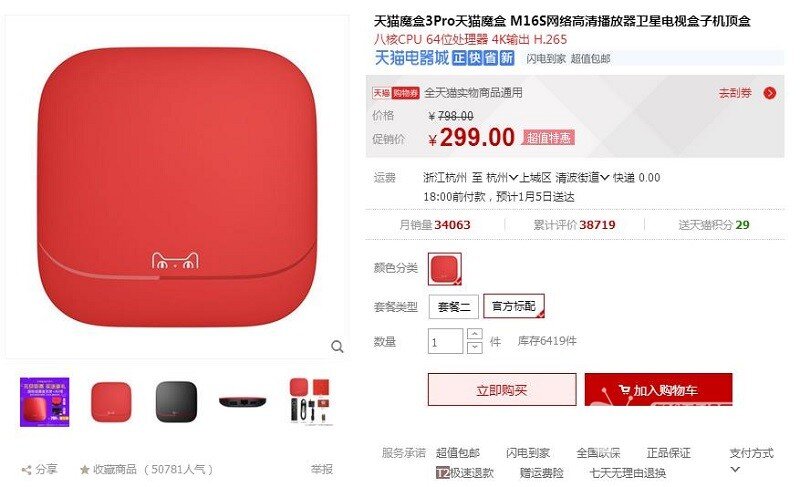
Task: Click the 天猫电器城 logo
Action: click(x=412, y=58)
